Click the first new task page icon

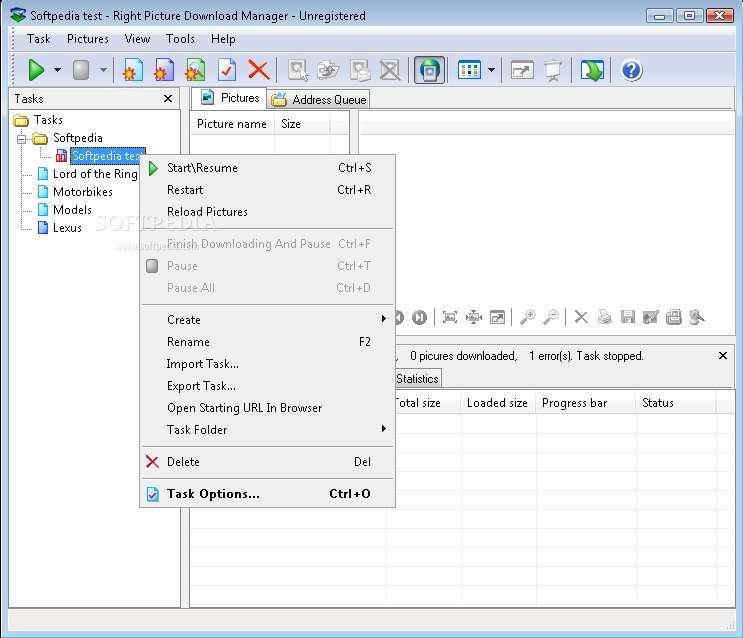coord(132,70)
